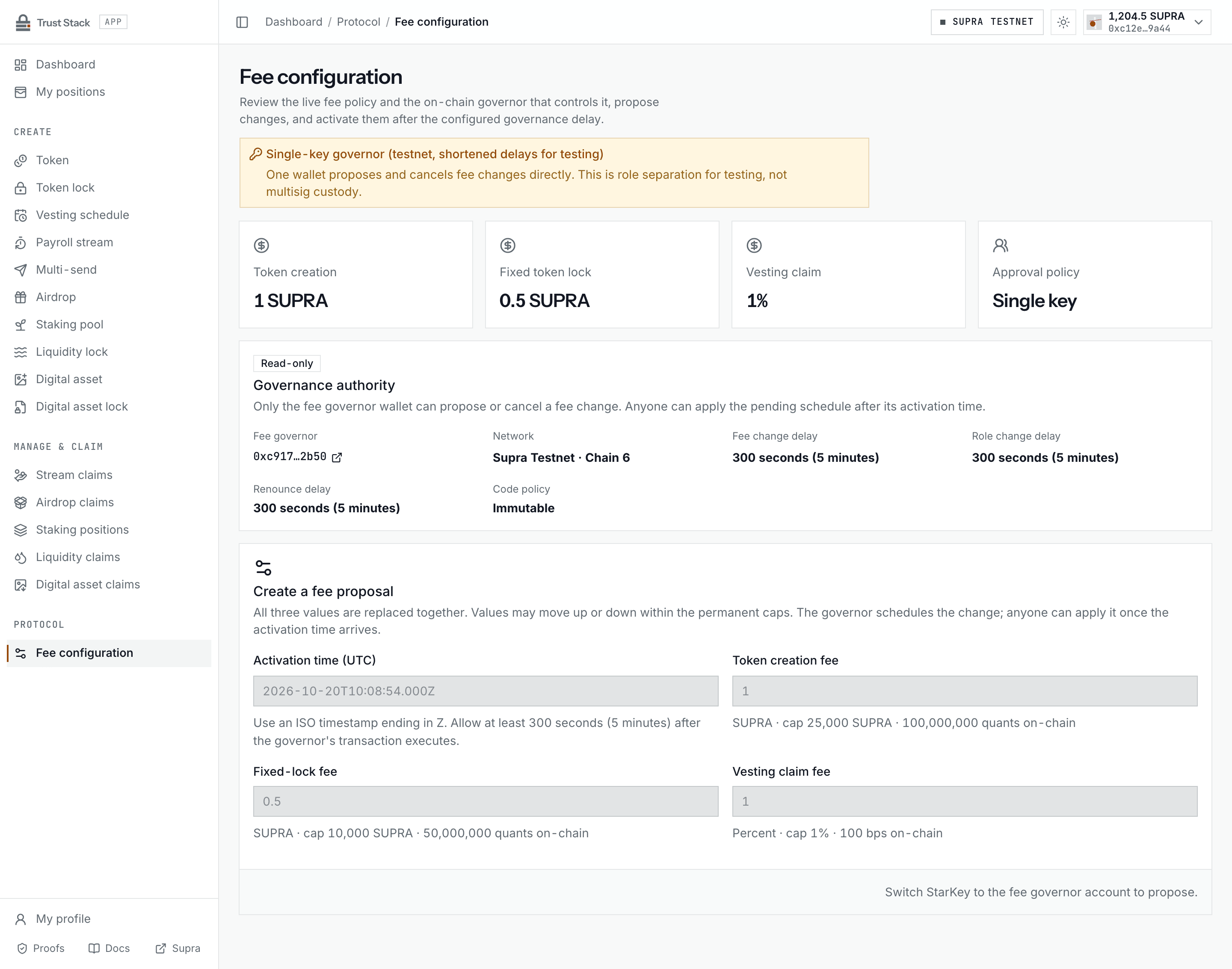The image size is (1232, 969).
Task: Click the Token creation fee input
Action: click(x=965, y=691)
